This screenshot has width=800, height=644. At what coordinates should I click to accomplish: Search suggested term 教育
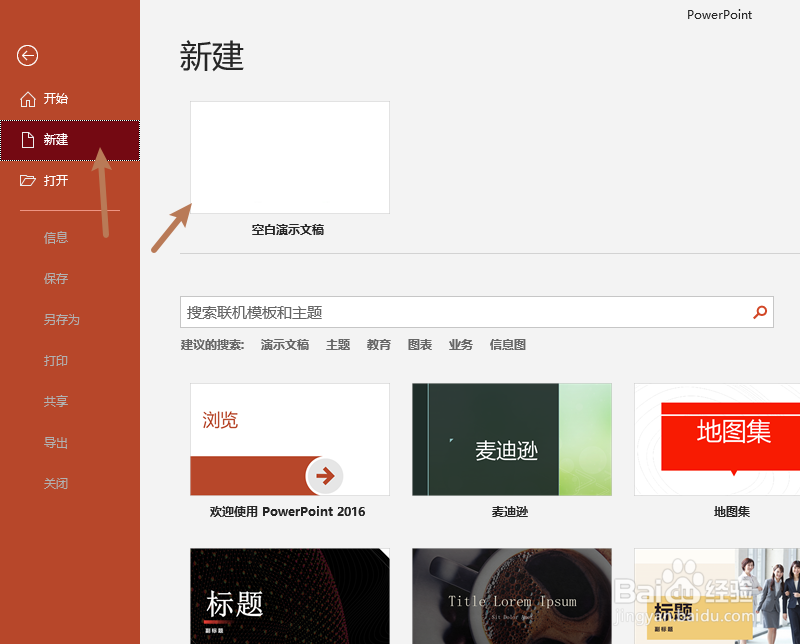[379, 345]
